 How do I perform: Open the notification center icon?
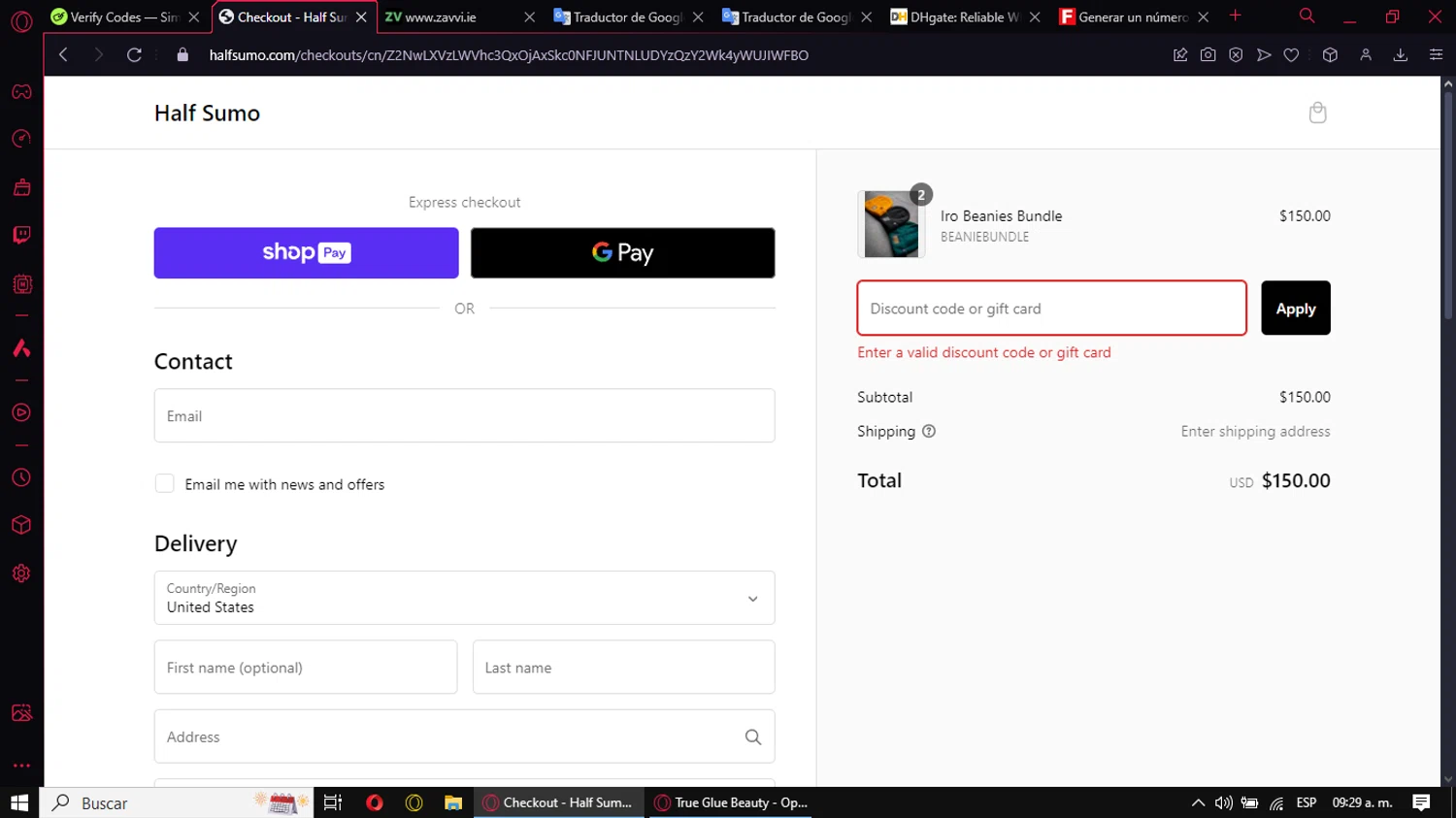coord(1421,802)
